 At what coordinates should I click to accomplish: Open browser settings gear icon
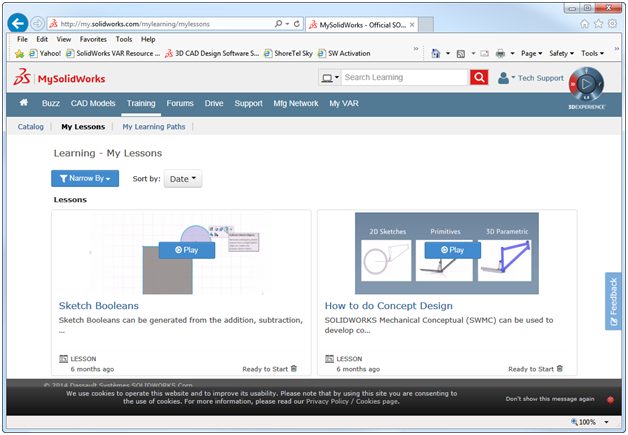(x=612, y=24)
